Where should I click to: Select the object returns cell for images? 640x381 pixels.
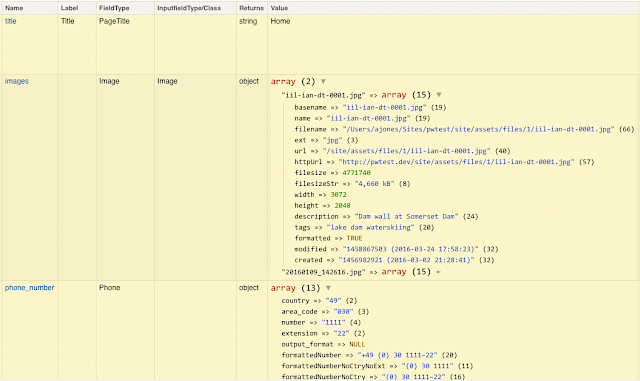[x=249, y=81]
